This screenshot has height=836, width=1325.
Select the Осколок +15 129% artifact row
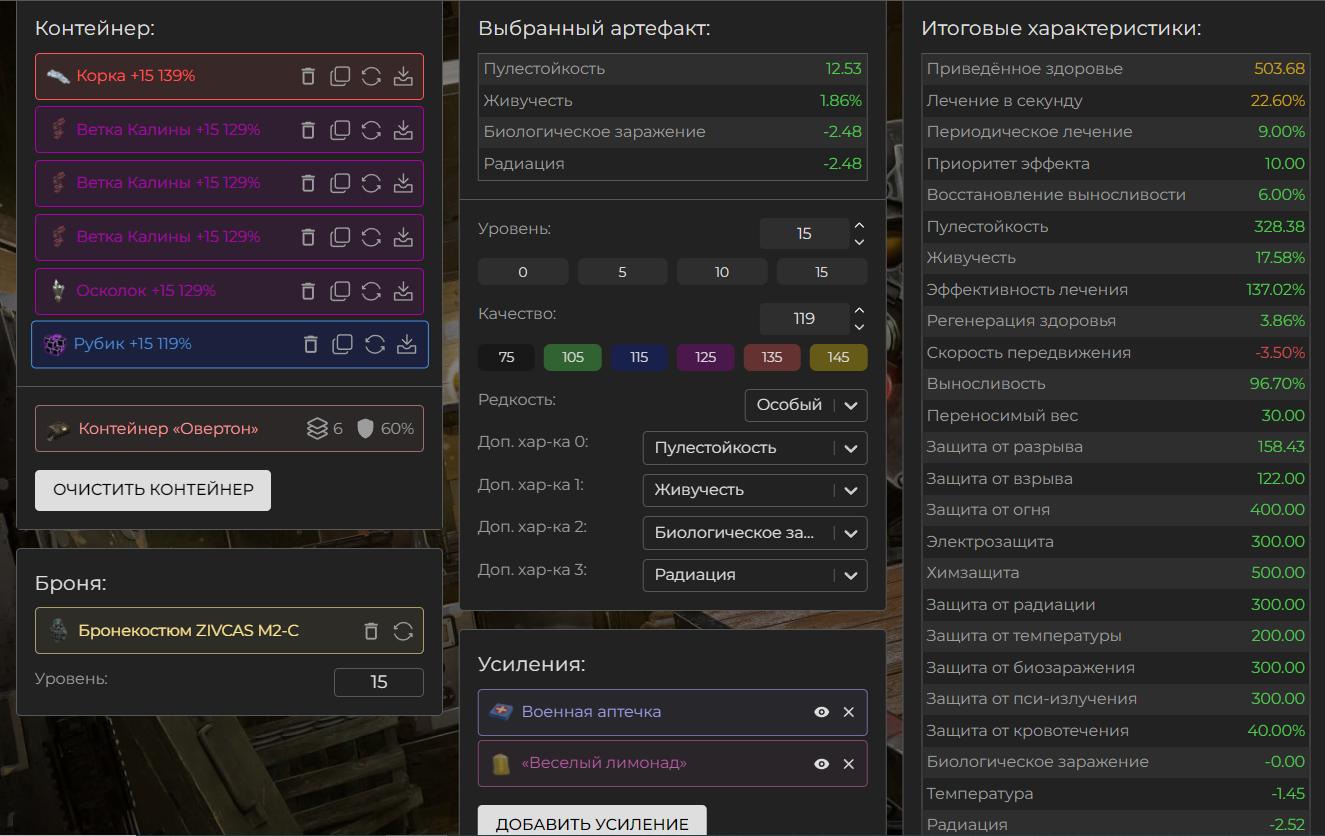click(229, 291)
